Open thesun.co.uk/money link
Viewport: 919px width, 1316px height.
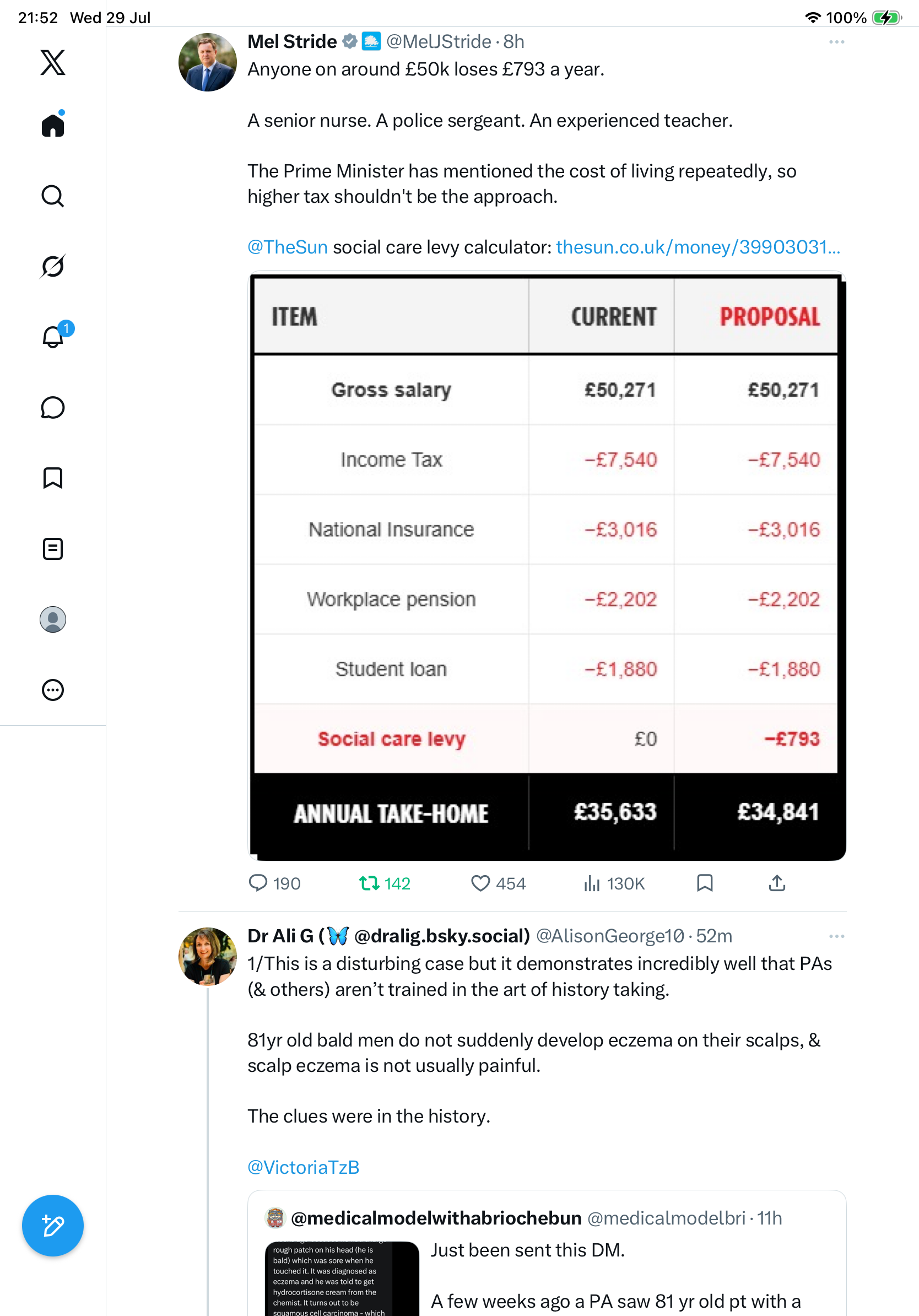tap(698, 247)
